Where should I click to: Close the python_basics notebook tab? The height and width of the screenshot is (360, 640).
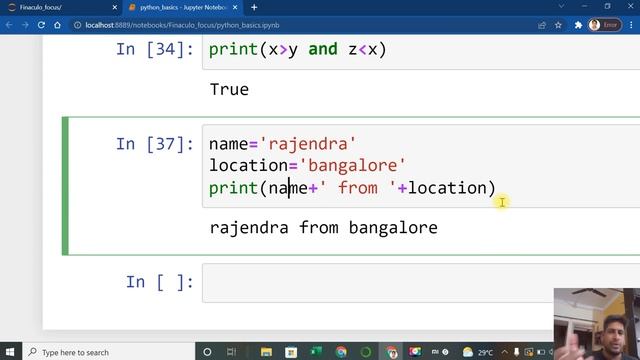click(x=235, y=7)
